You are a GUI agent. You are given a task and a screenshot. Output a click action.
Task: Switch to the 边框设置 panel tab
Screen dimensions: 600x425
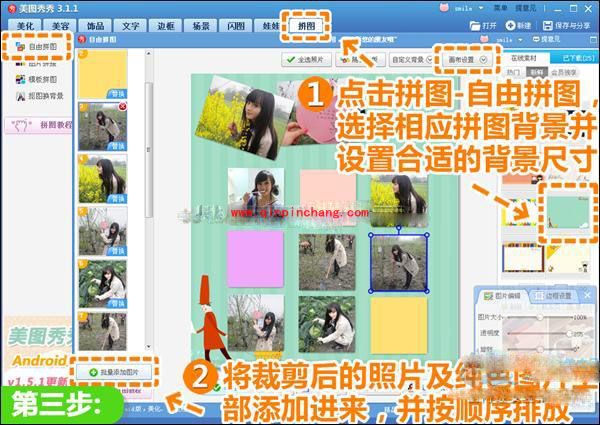coord(553,296)
